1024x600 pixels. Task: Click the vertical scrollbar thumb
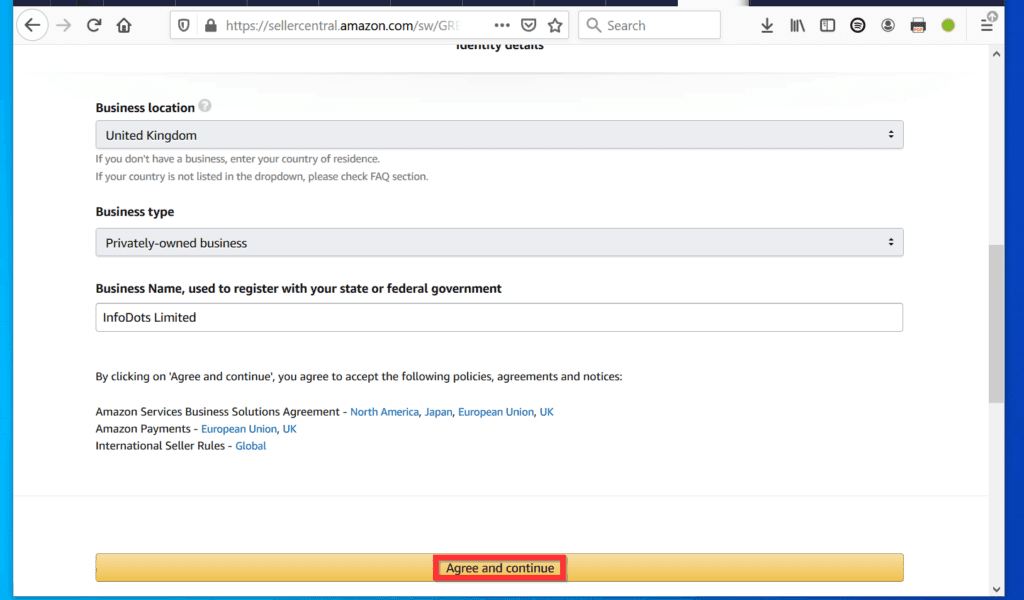click(x=996, y=324)
